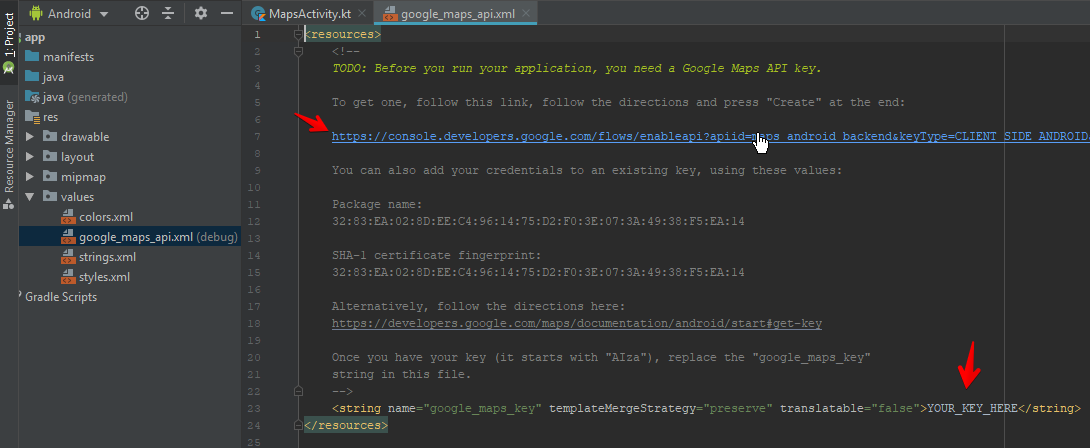Toggle the 1: Project side tab
1090x448 pixels.
click(9, 45)
